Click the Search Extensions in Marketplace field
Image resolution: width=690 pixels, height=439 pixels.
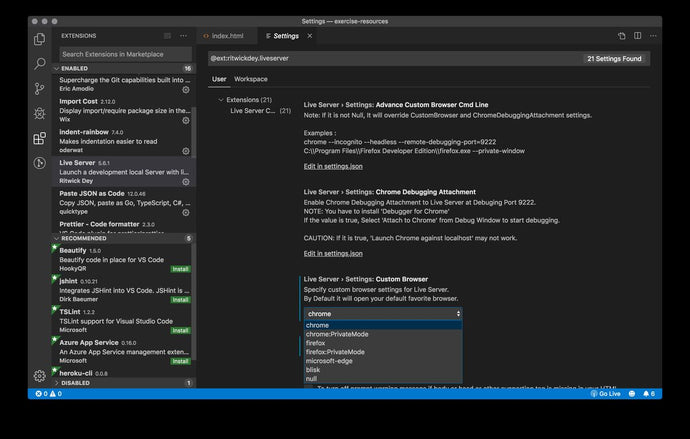coord(124,54)
